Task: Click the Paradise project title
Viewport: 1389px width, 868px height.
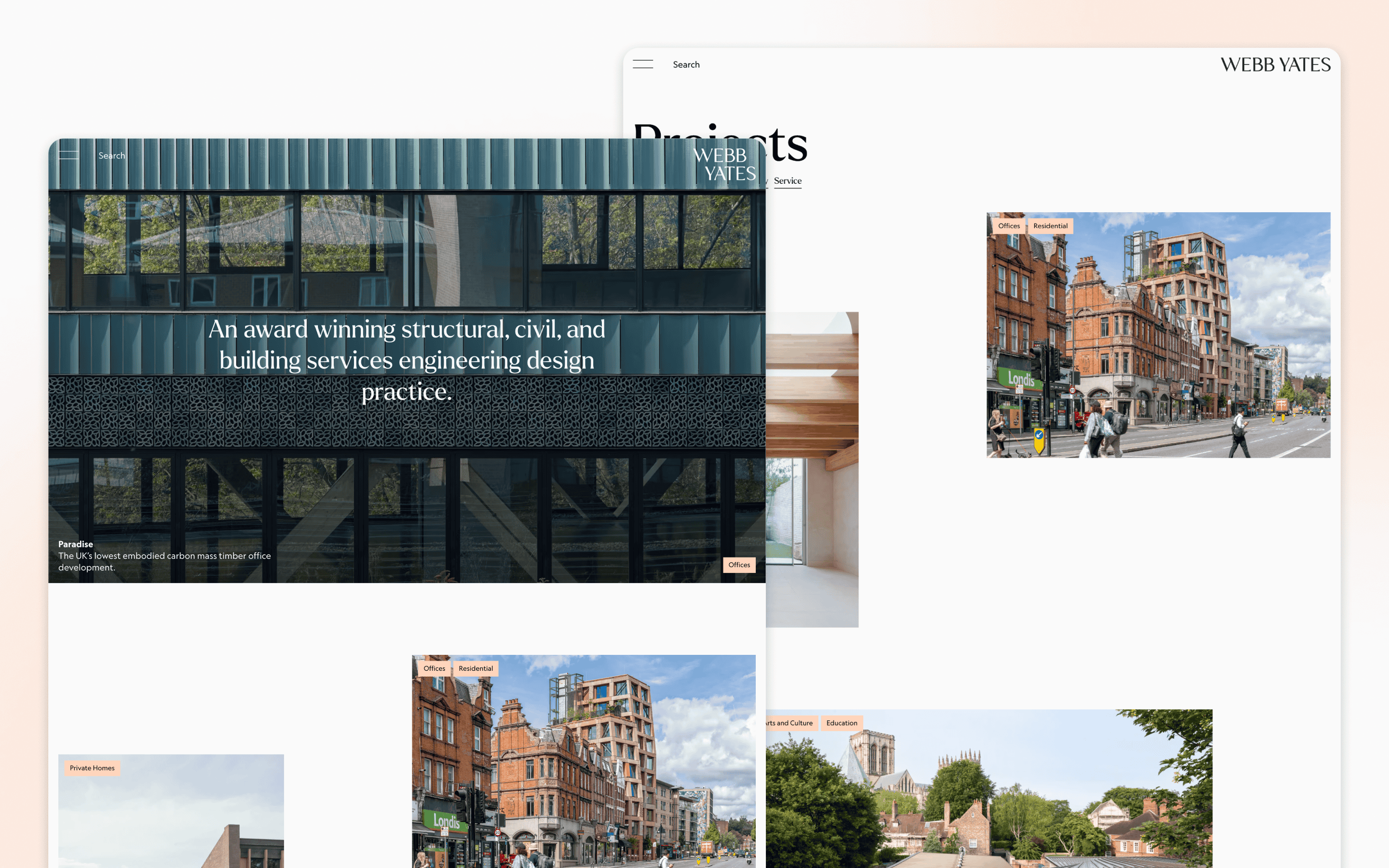Action: (75, 543)
